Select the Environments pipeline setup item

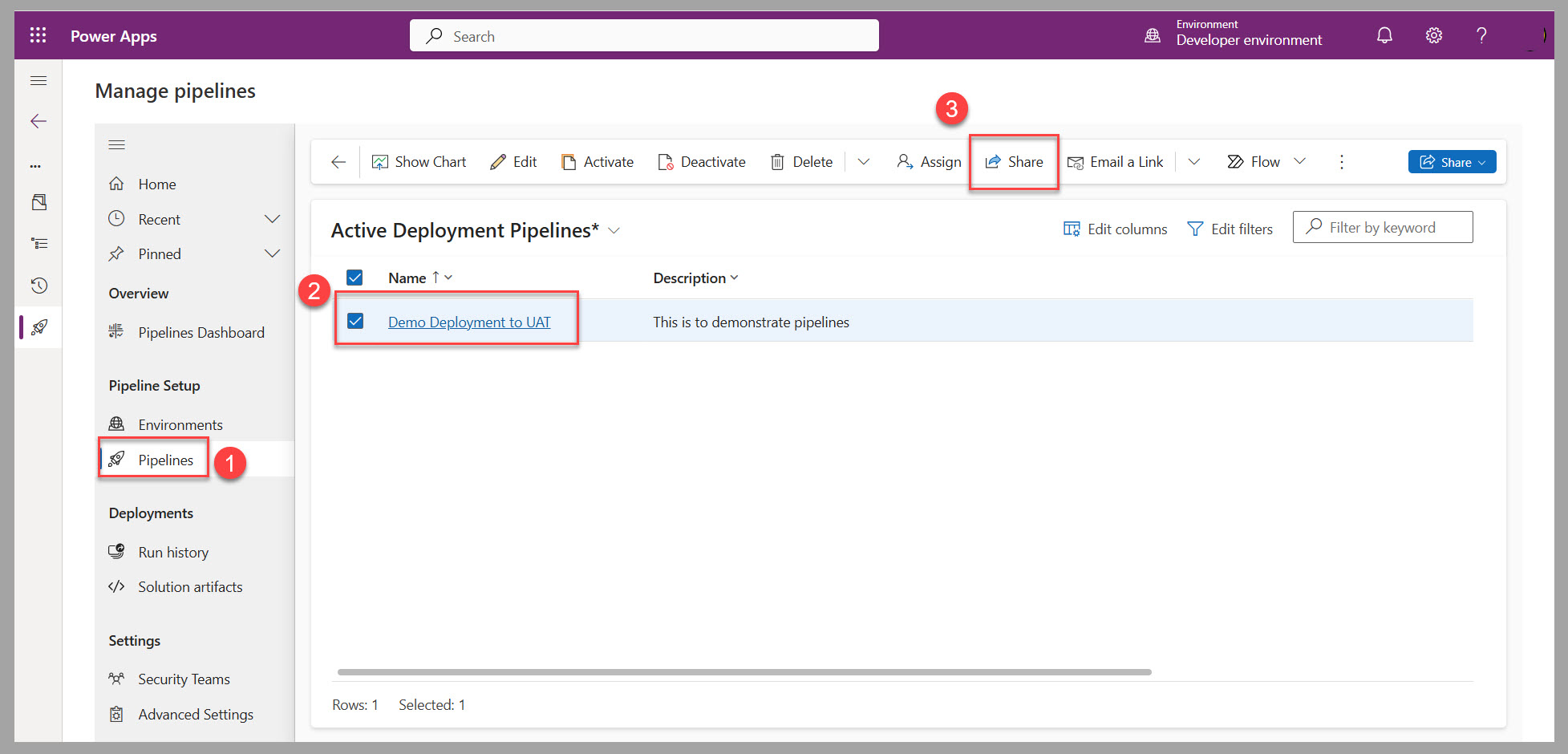[180, 424]
